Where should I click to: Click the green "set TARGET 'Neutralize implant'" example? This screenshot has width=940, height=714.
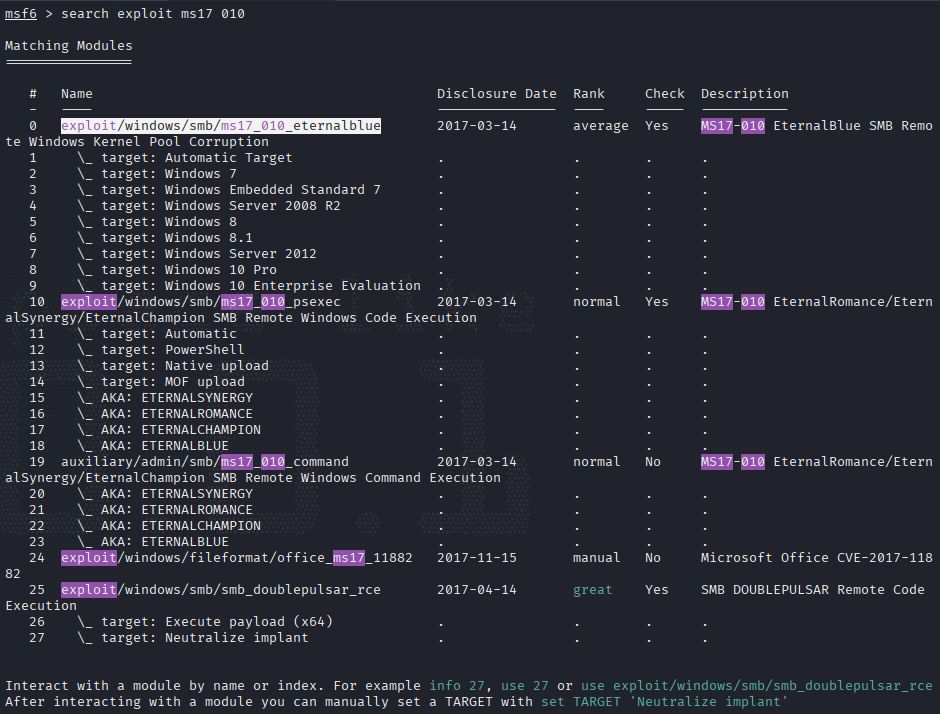(x=665, y=701)
